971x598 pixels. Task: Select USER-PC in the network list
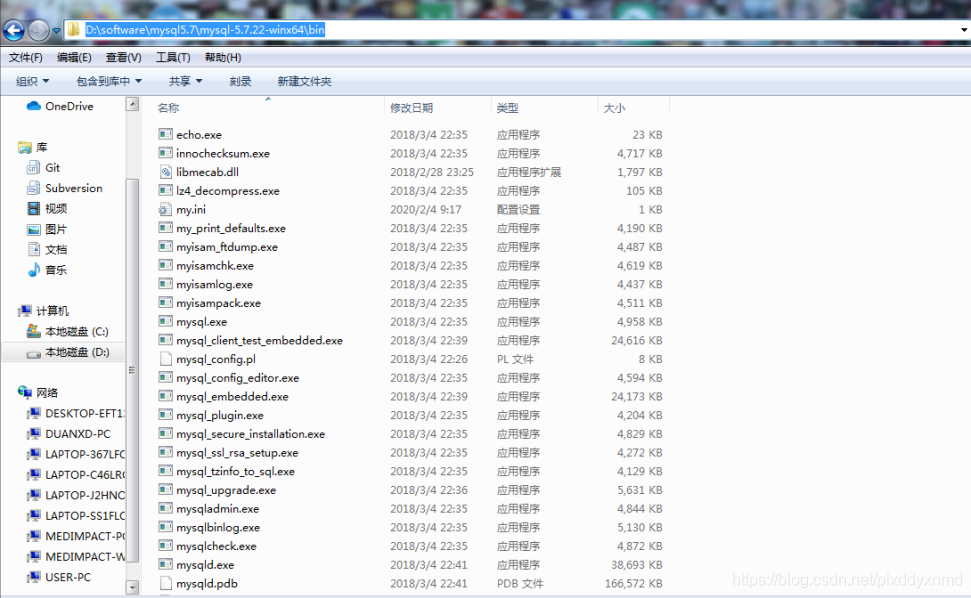tap(67, 577)
